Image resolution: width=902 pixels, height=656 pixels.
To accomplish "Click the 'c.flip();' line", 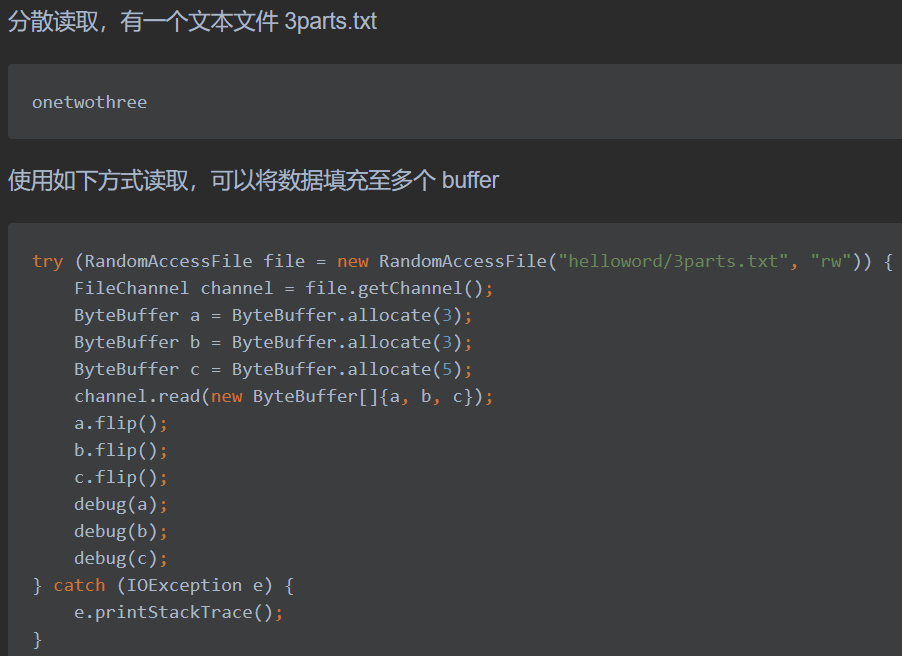I will coord(121,478).
